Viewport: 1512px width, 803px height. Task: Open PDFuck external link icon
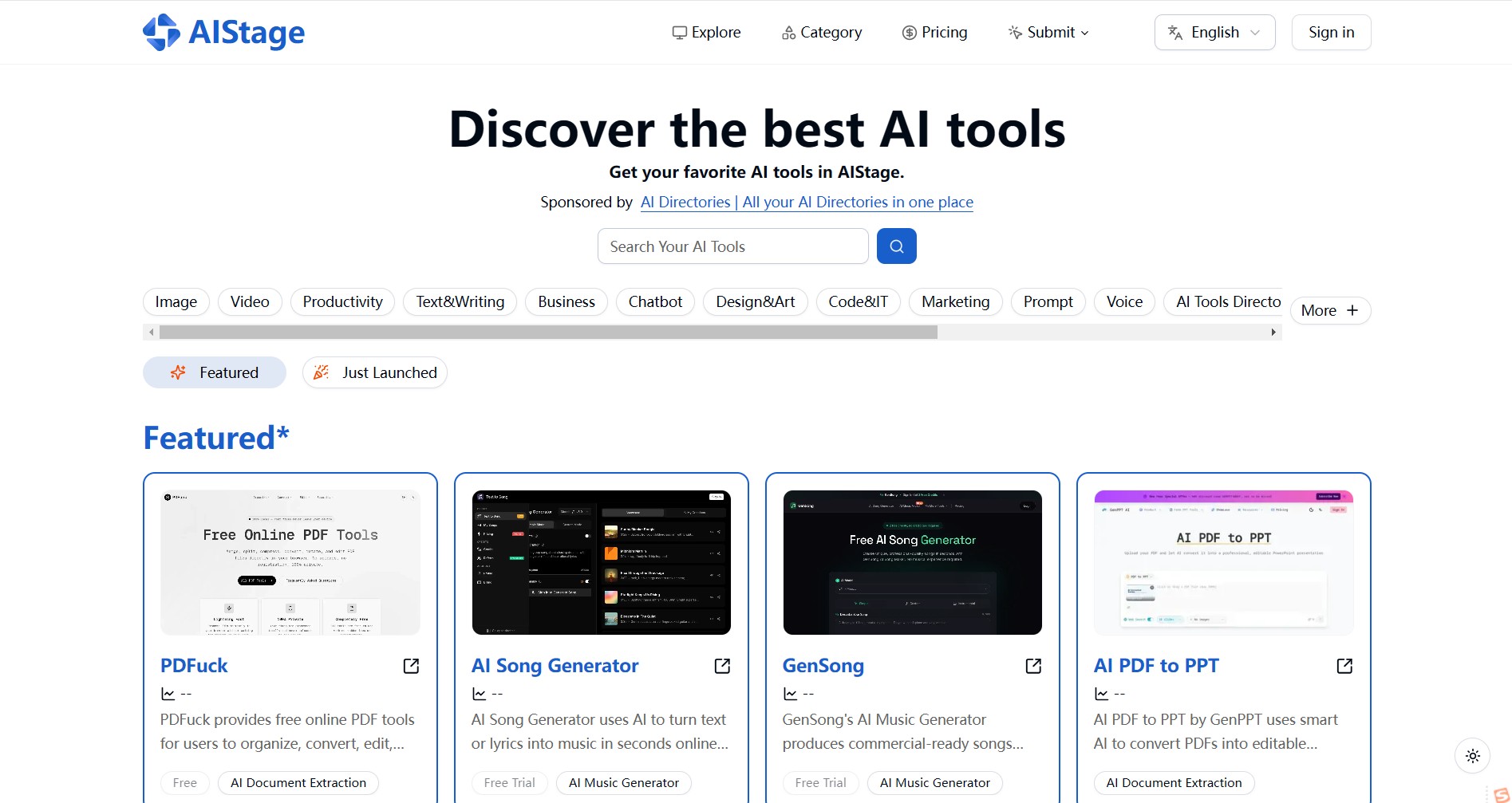(x=411, y=666)
